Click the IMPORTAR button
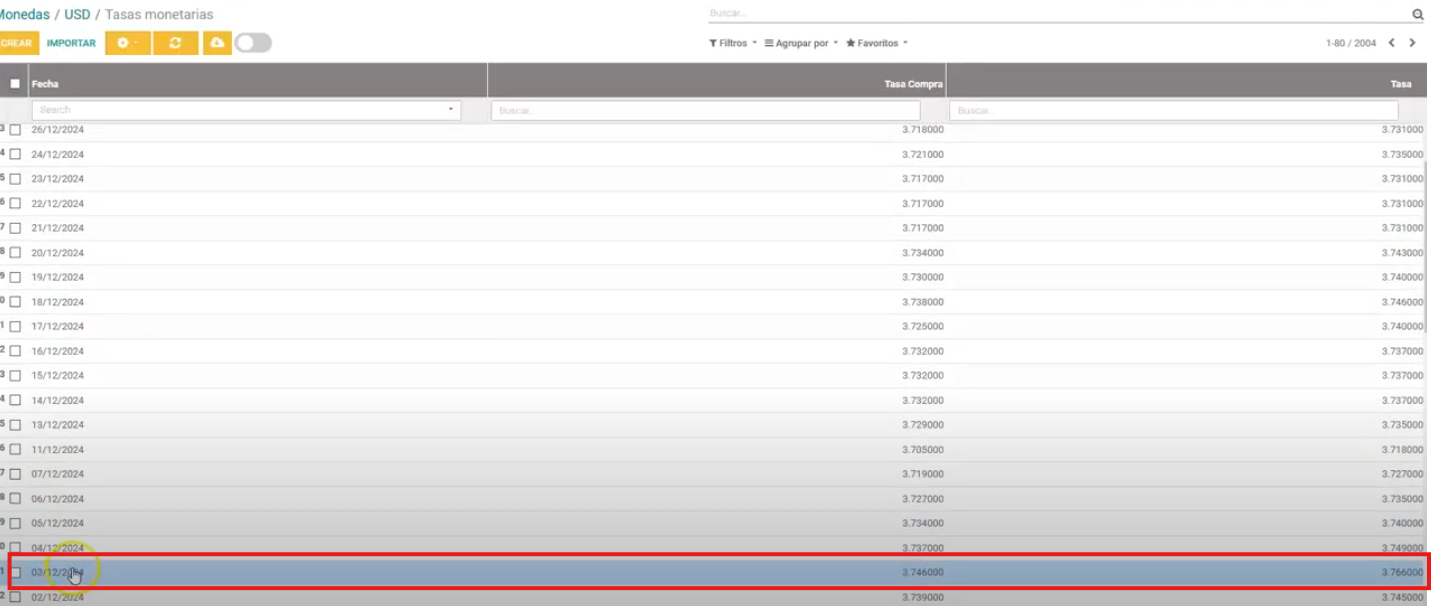Image resolution: width=1432 pixels, height=606 pixels. (71, 43)
